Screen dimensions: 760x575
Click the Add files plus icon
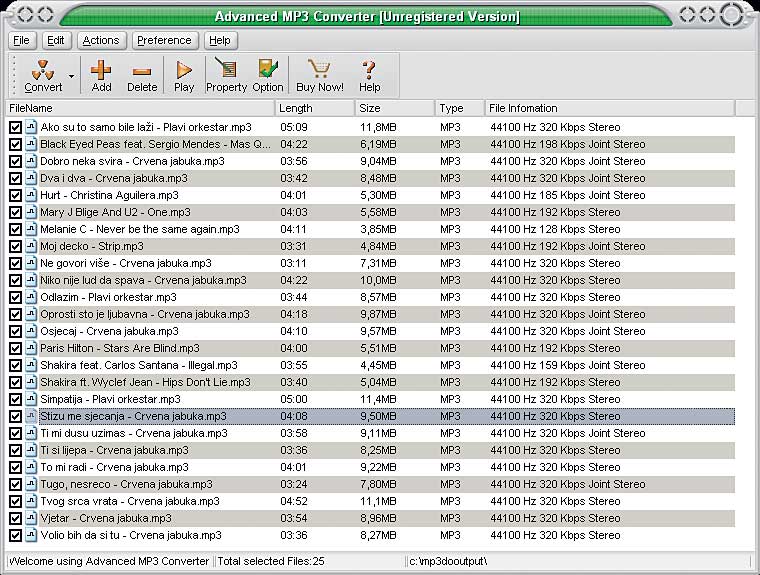pos(101,70)
